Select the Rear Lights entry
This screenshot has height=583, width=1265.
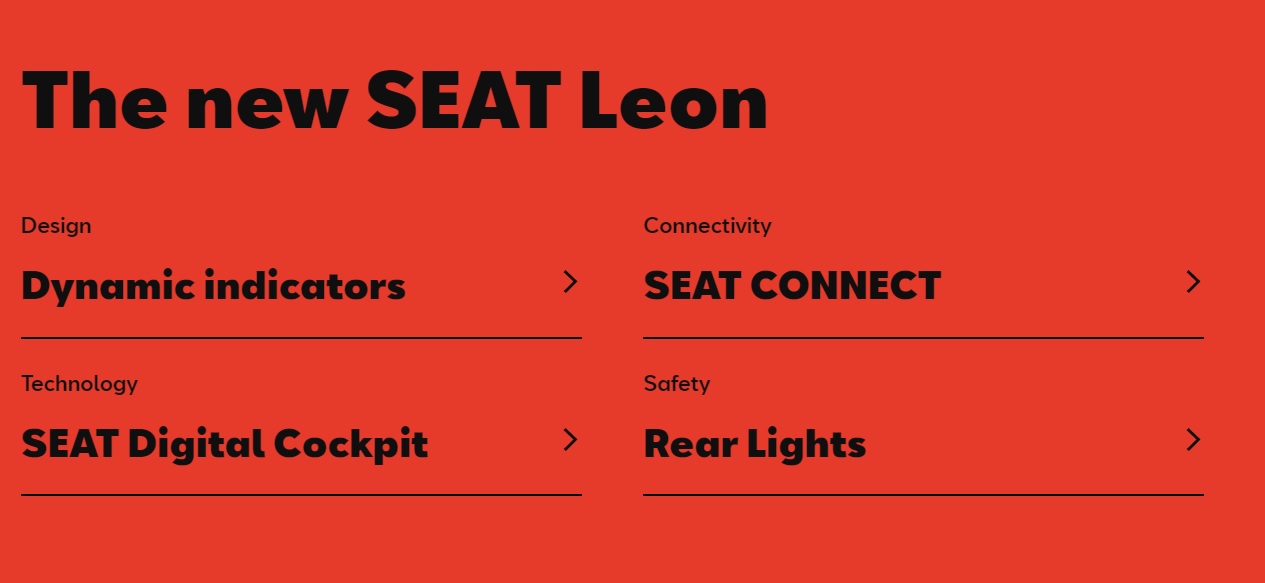click(x=755, y=444)
